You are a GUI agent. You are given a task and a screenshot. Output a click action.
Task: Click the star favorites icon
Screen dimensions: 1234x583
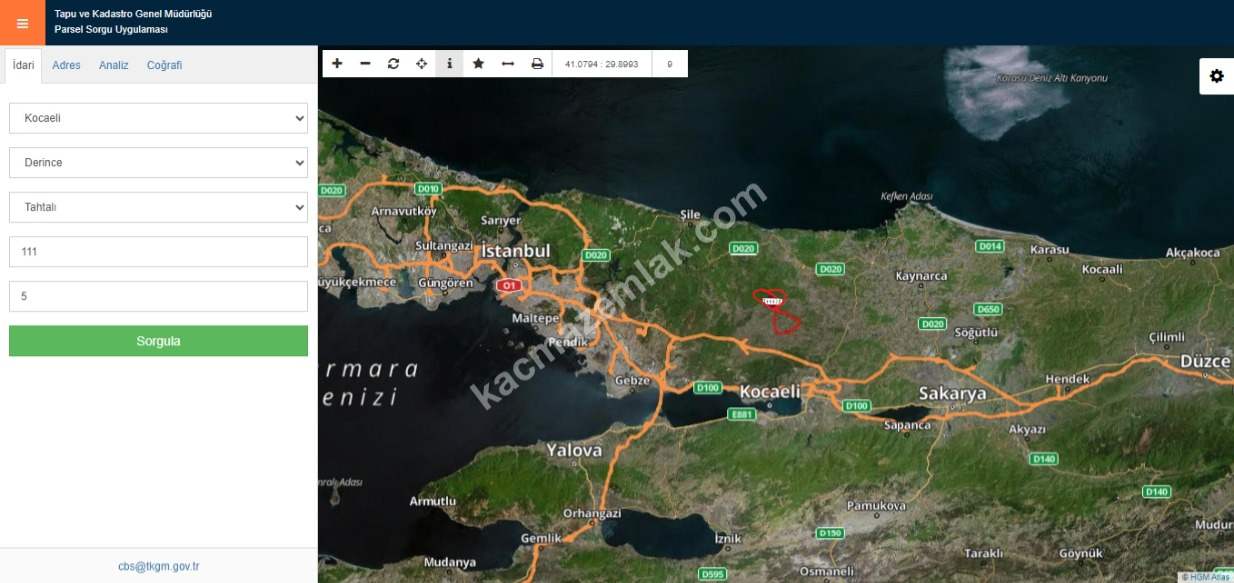point(478,64)
